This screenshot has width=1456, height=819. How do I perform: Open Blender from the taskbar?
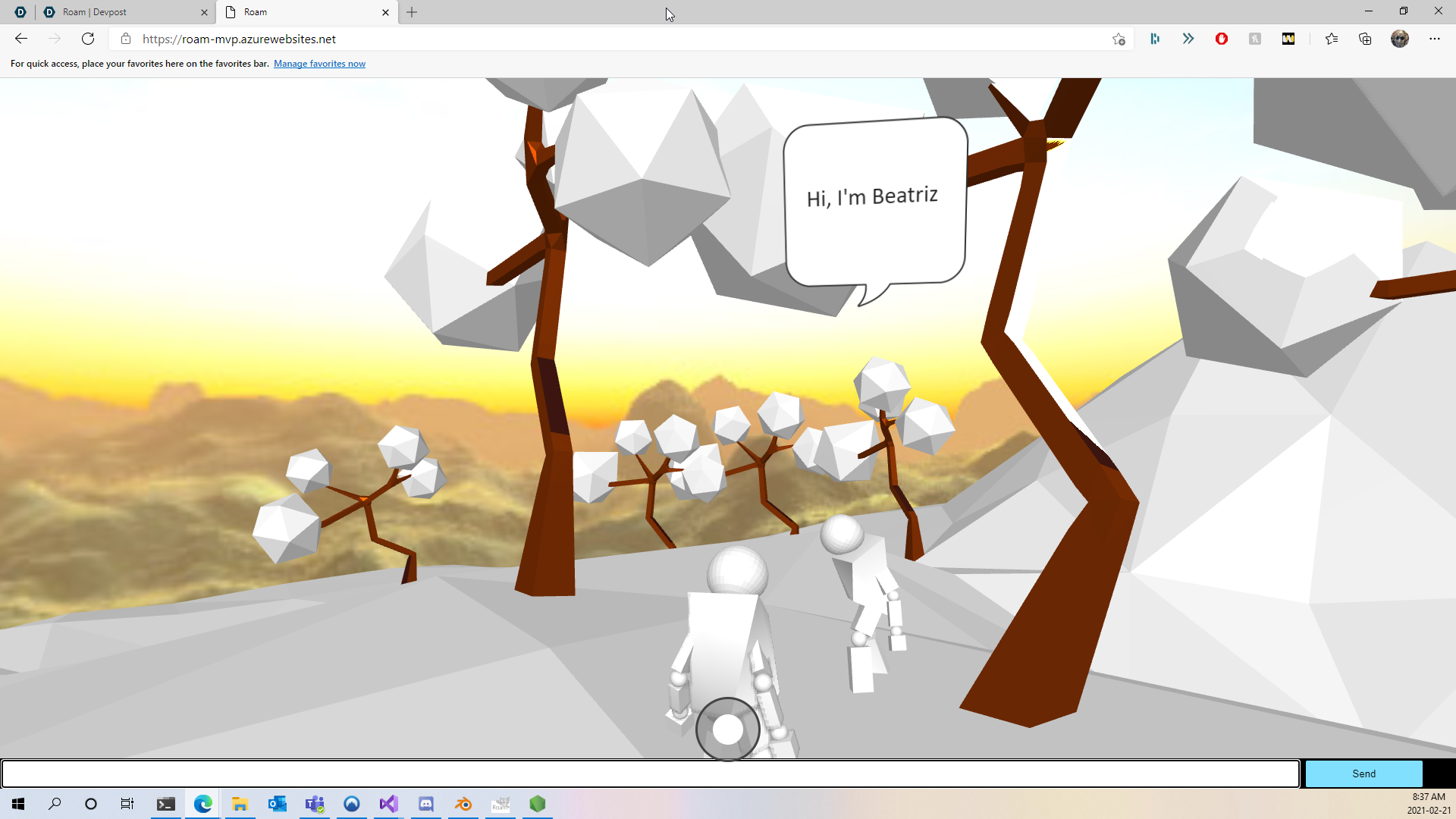tap(463, 804)
